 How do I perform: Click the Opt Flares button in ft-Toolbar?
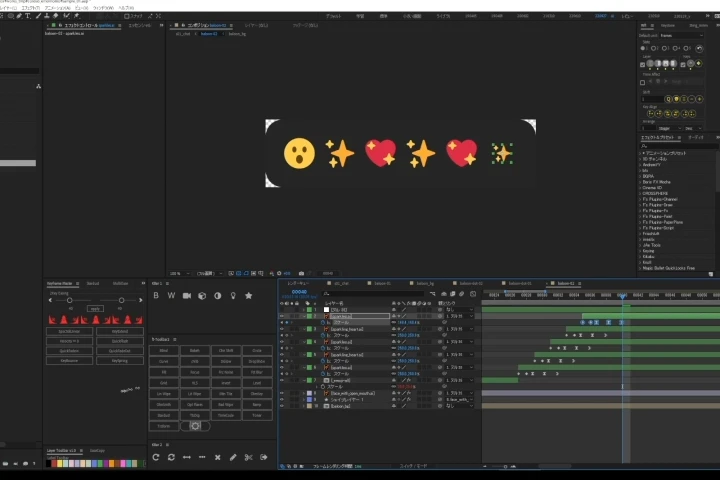point(195,405)
